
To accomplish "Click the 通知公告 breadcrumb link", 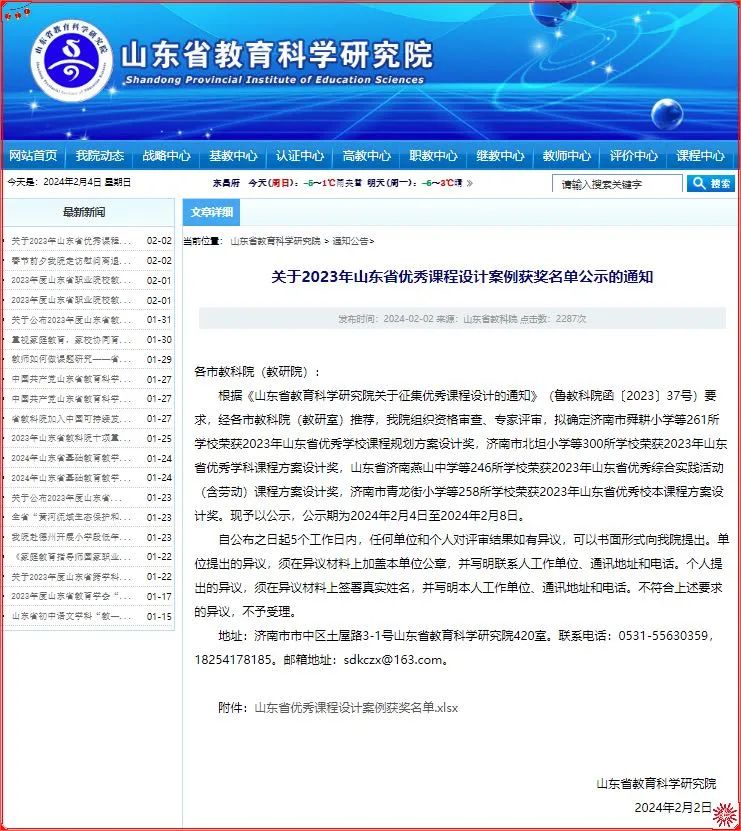I will click(350, 241).
